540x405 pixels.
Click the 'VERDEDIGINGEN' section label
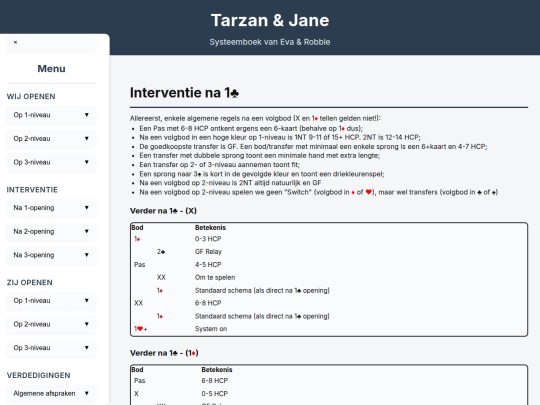[x=38, y=375]
